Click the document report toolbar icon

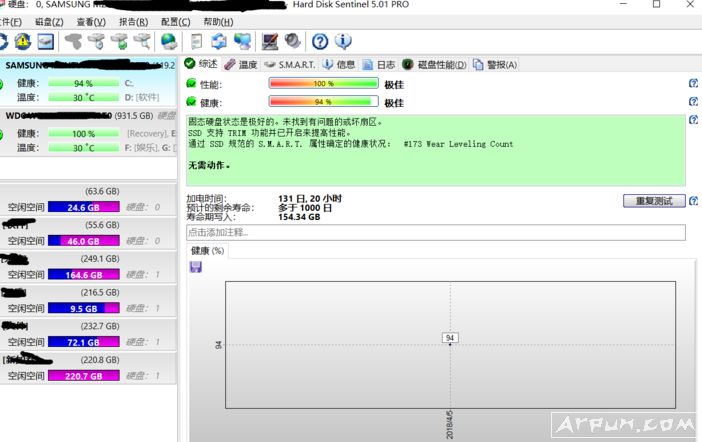196,41
